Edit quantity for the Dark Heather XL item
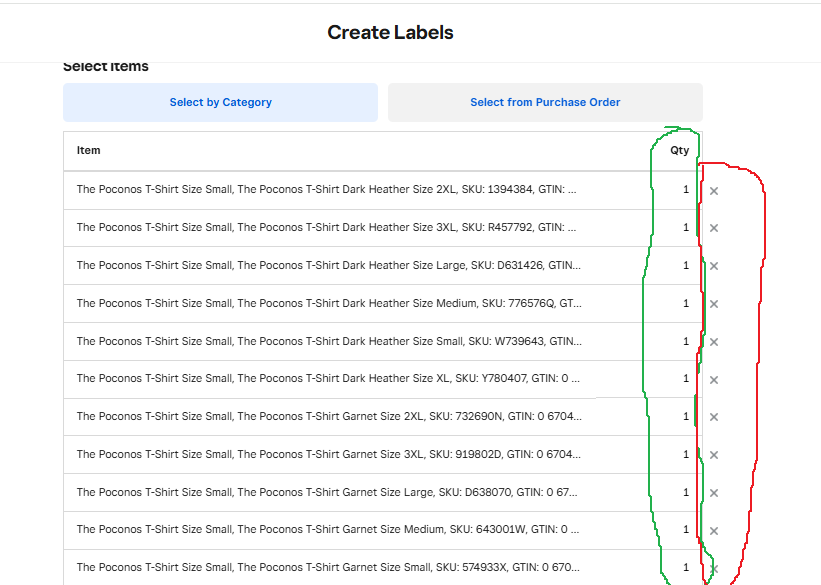 point(685,379)
